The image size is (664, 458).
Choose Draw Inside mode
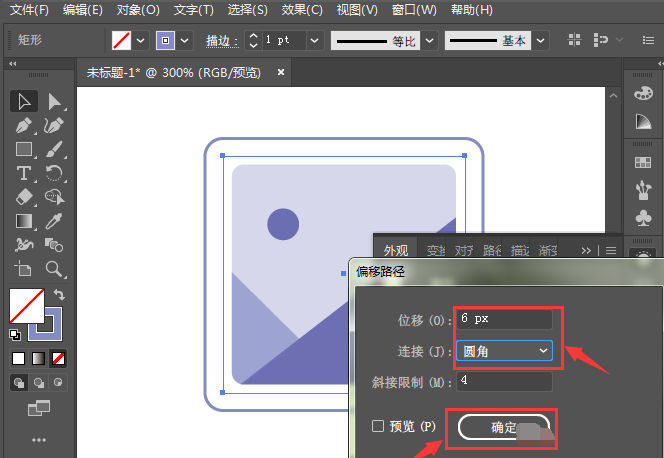58,383
